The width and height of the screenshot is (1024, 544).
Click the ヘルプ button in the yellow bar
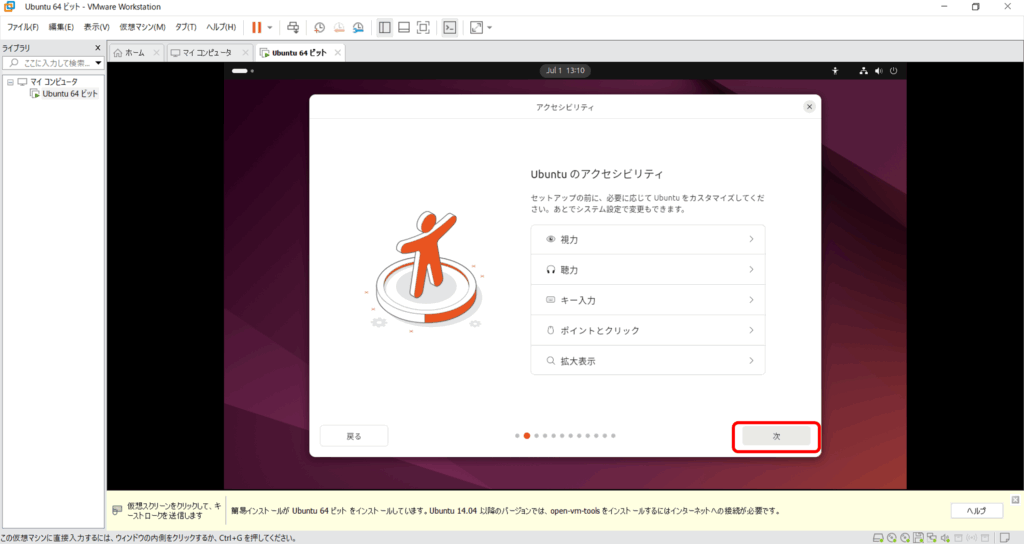[976, 511]
